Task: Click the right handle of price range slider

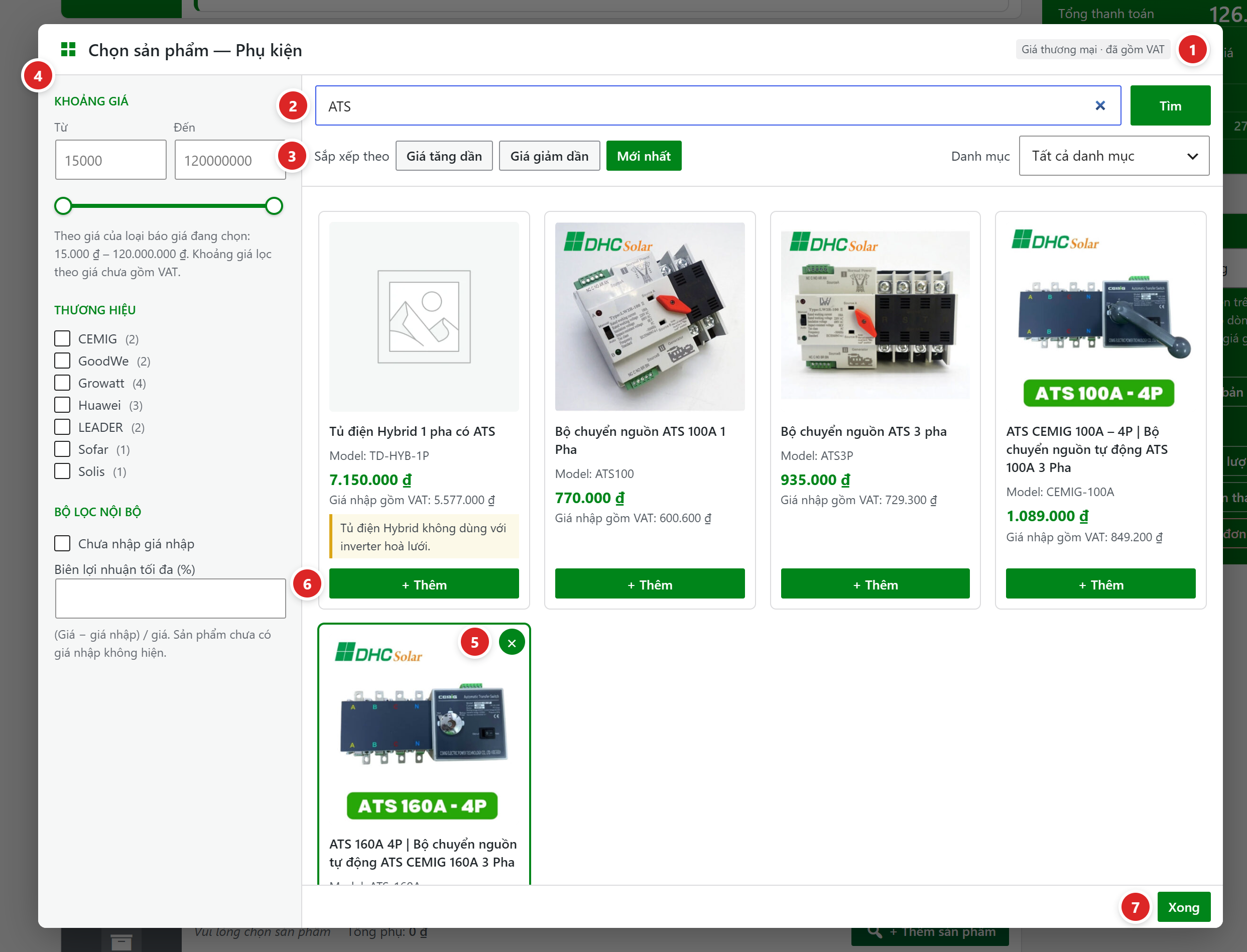Action: click(x=274, y=206)
